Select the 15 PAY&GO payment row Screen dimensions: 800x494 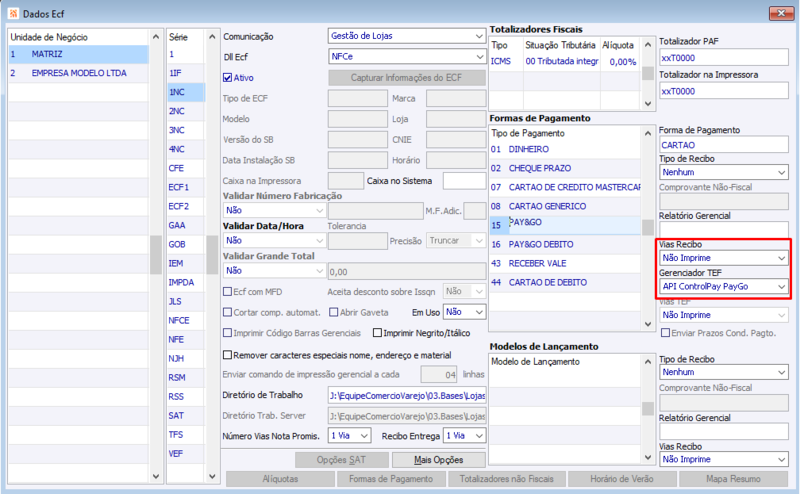565,225
